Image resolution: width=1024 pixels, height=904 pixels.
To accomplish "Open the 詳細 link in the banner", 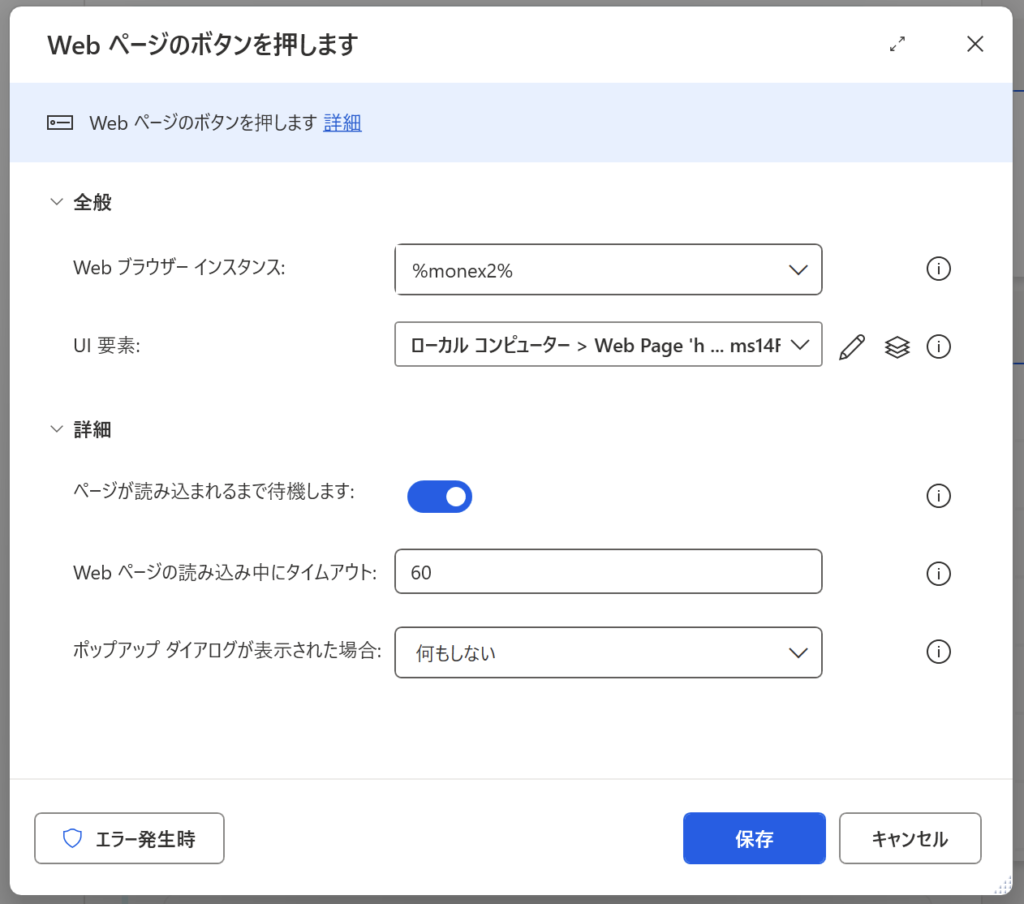I will pyautogui.click(x=342, y=123).
